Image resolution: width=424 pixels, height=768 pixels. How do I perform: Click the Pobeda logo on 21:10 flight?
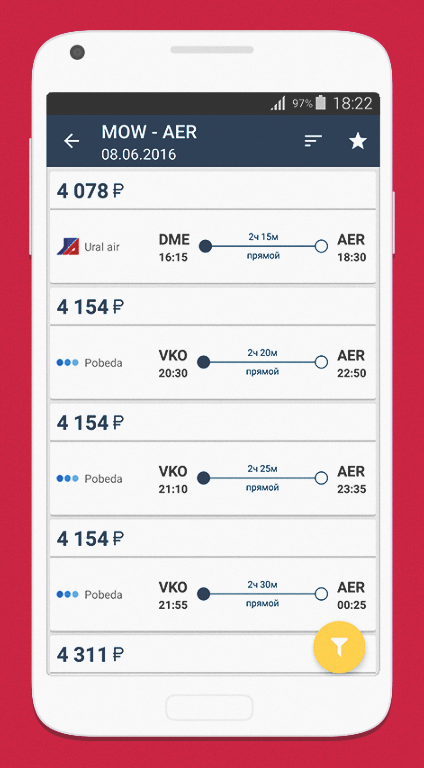[68, 478]
